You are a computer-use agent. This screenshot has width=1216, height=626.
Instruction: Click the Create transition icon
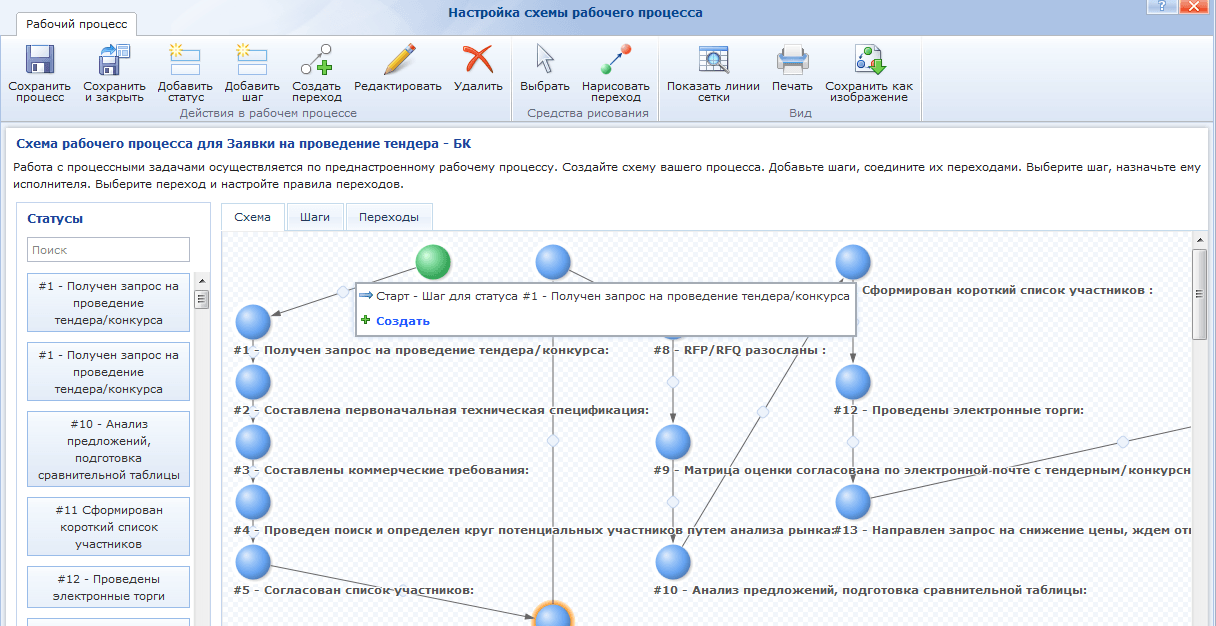[x=317, y=62]
